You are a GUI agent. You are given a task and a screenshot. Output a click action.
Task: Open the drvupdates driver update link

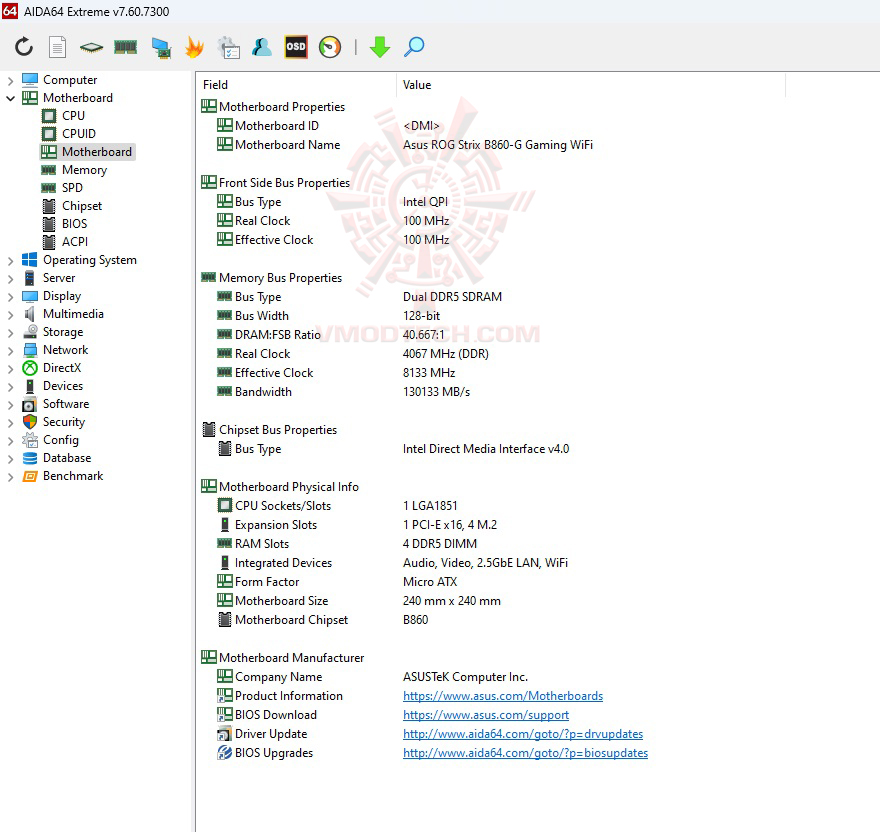(523, 734)
